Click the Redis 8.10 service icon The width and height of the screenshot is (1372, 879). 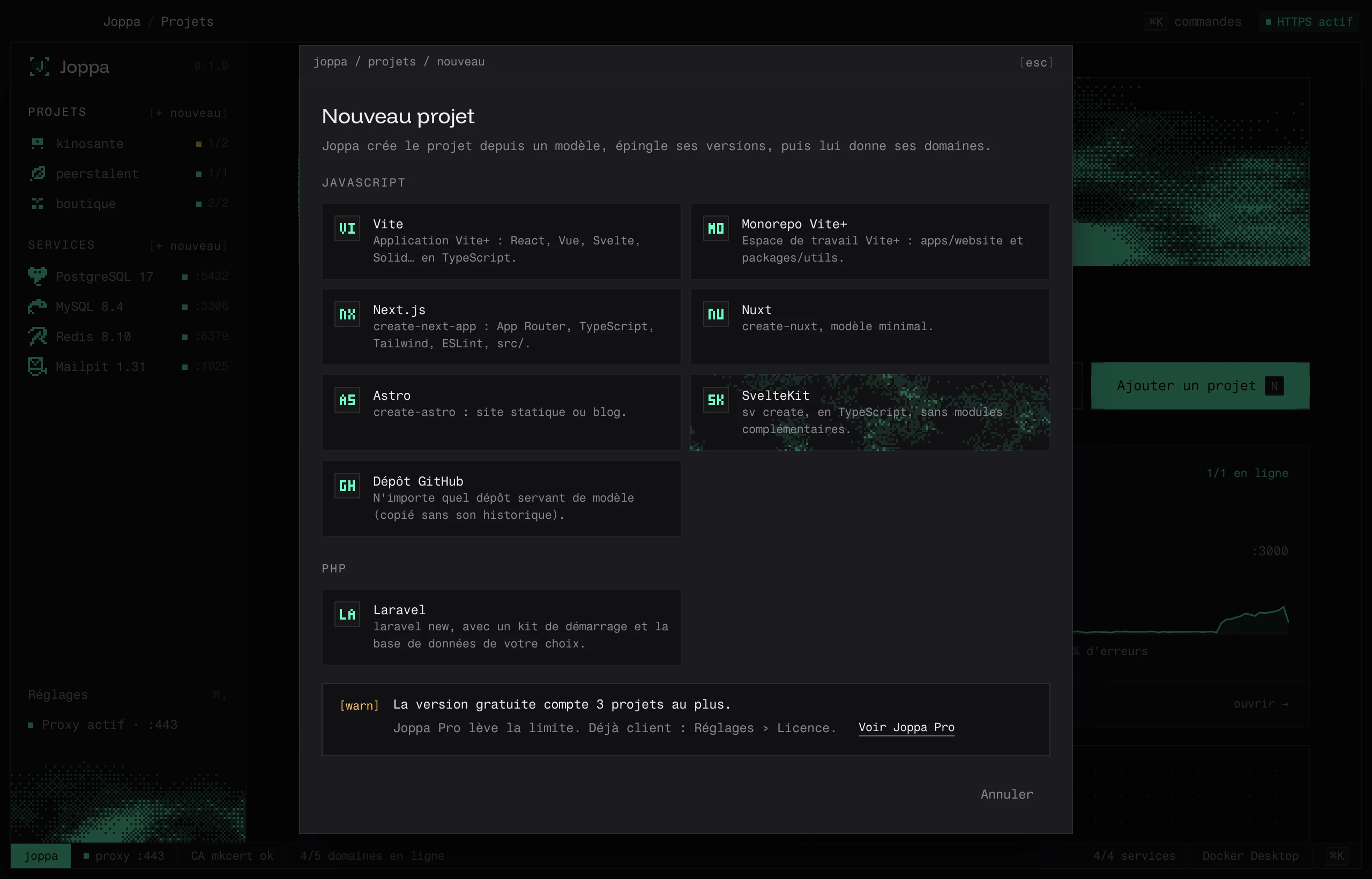click(38, 336)
